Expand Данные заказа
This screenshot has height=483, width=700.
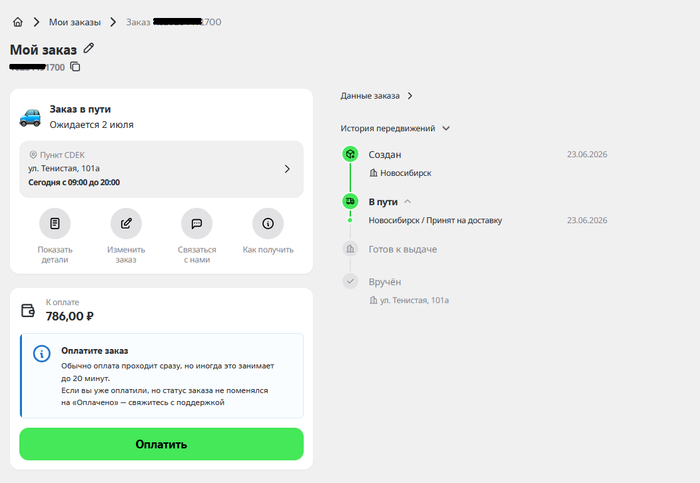click(x=377, y=96)
